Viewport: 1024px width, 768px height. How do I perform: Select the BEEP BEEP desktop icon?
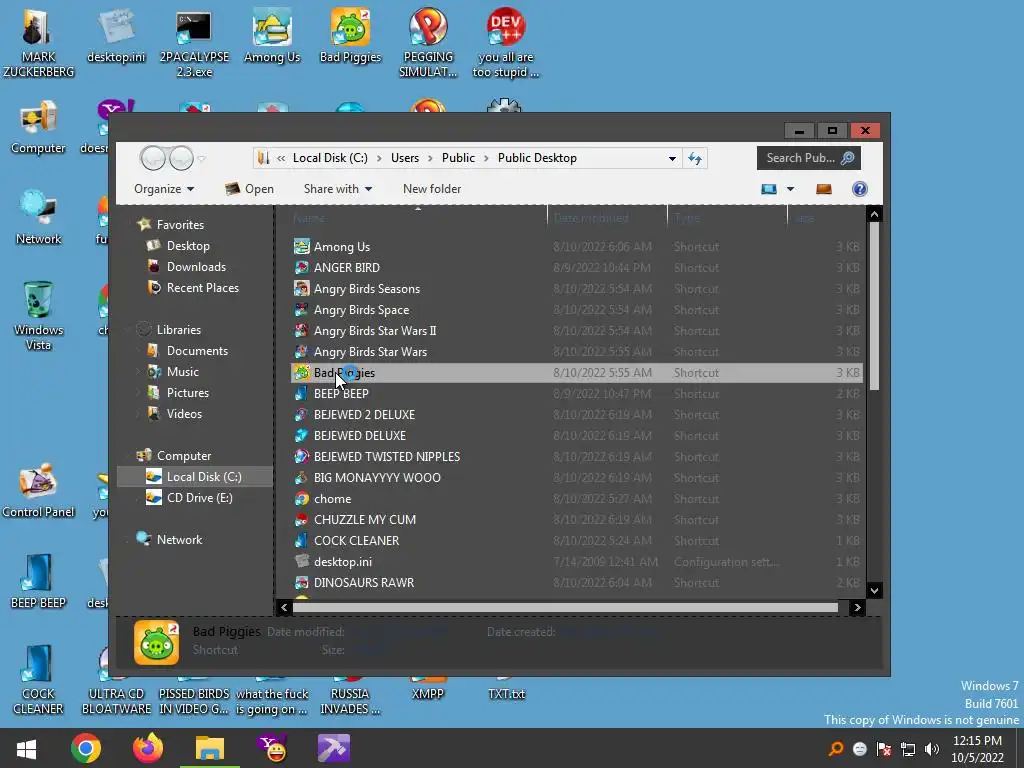38,583
